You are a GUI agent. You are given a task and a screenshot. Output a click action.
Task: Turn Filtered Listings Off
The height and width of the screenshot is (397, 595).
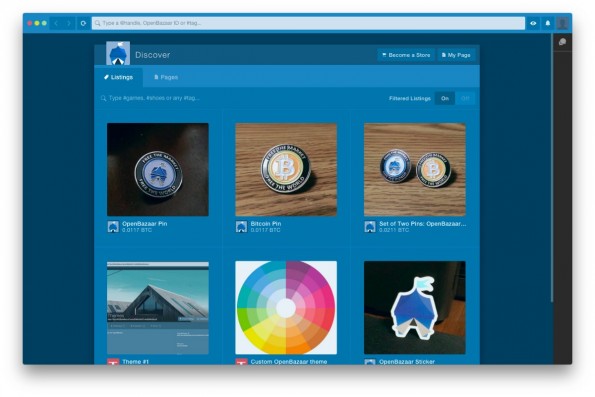point(465,98)
